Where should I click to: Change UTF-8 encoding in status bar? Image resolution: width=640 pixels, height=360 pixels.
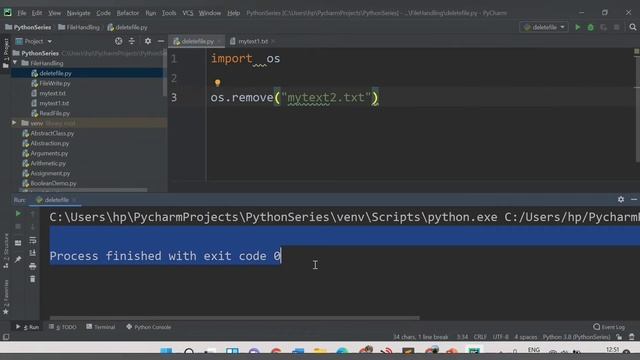coord(500,337)
